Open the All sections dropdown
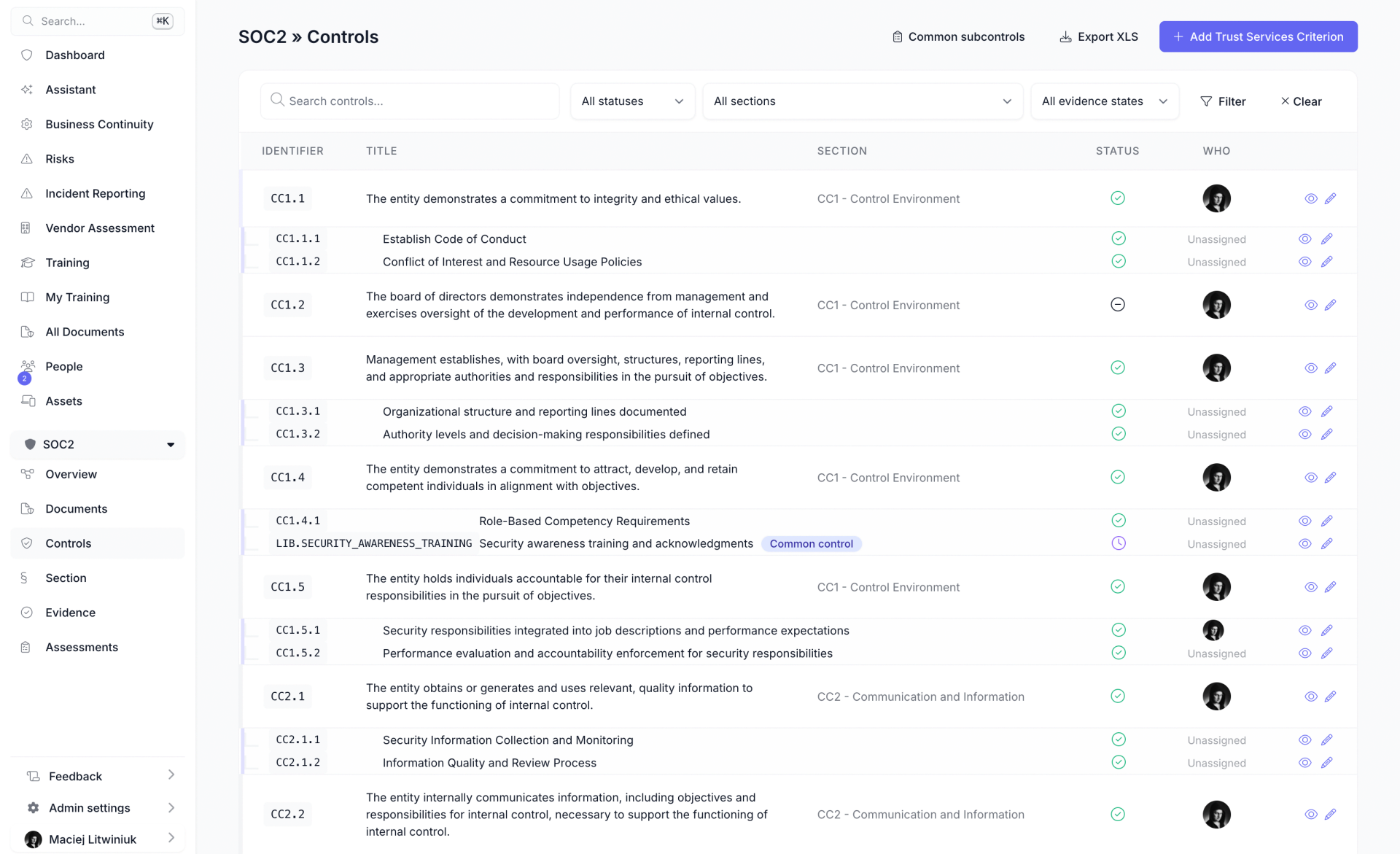 tap(863, 101)
